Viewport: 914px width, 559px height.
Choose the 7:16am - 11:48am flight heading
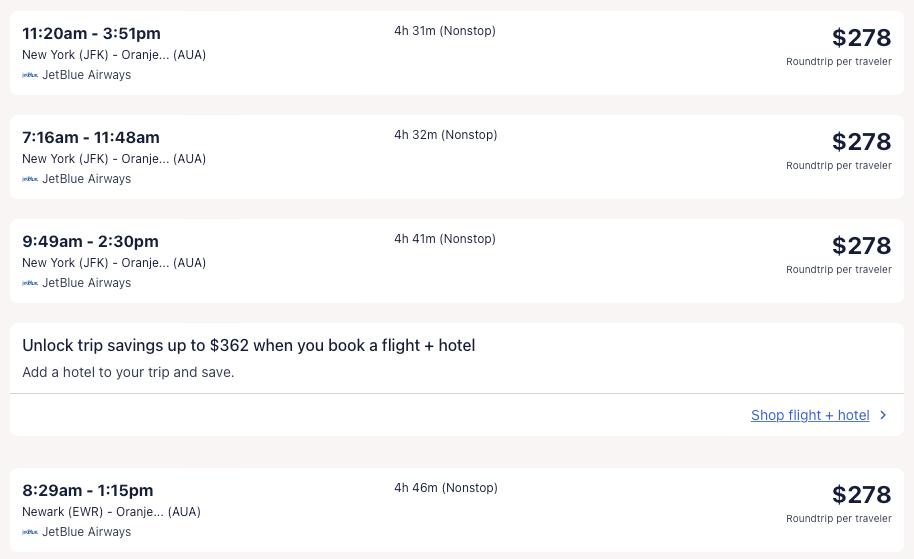tap(91, 138)
